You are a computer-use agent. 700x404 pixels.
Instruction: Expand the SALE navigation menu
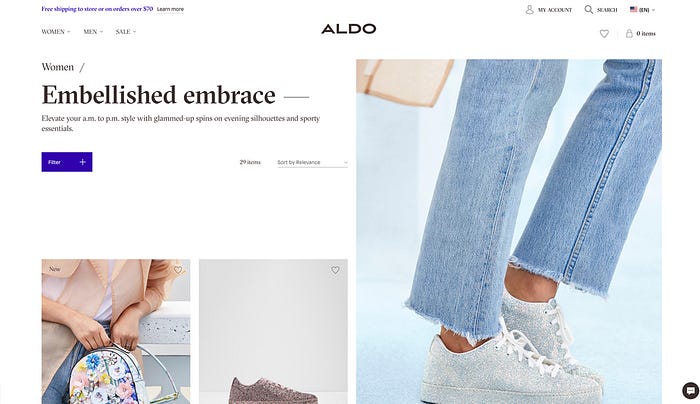[125, 32]
